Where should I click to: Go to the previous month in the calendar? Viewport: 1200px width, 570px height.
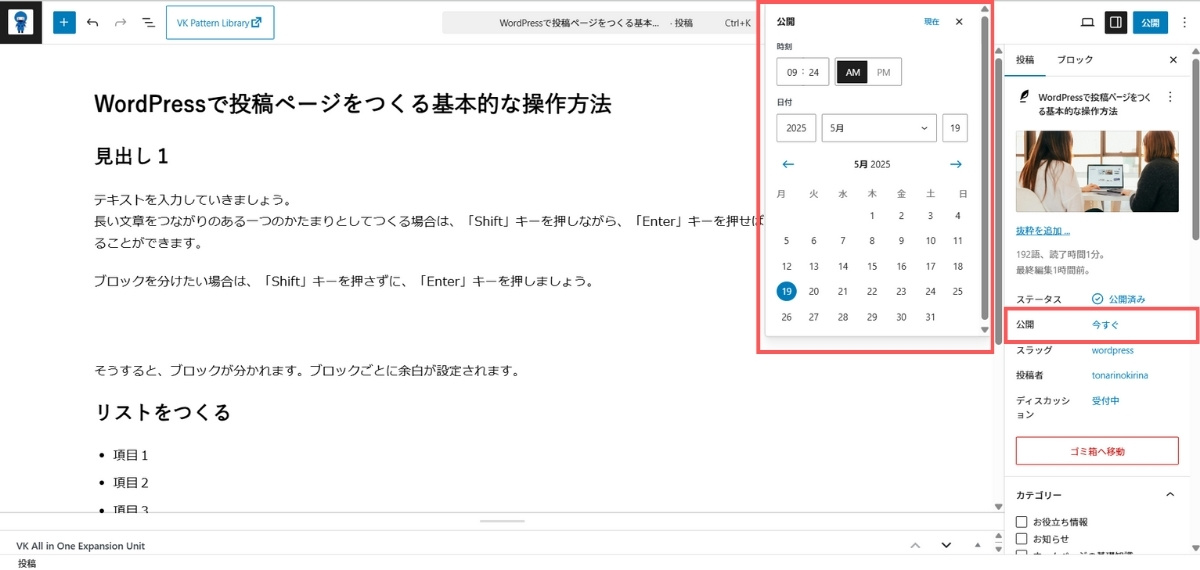click(x=788, y=164)
